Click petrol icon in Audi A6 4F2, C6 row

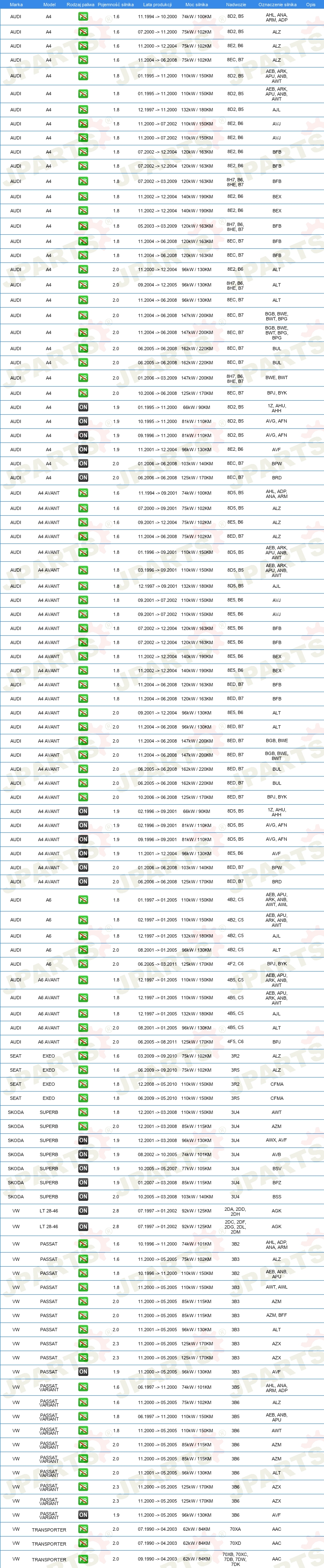point(83,964)
